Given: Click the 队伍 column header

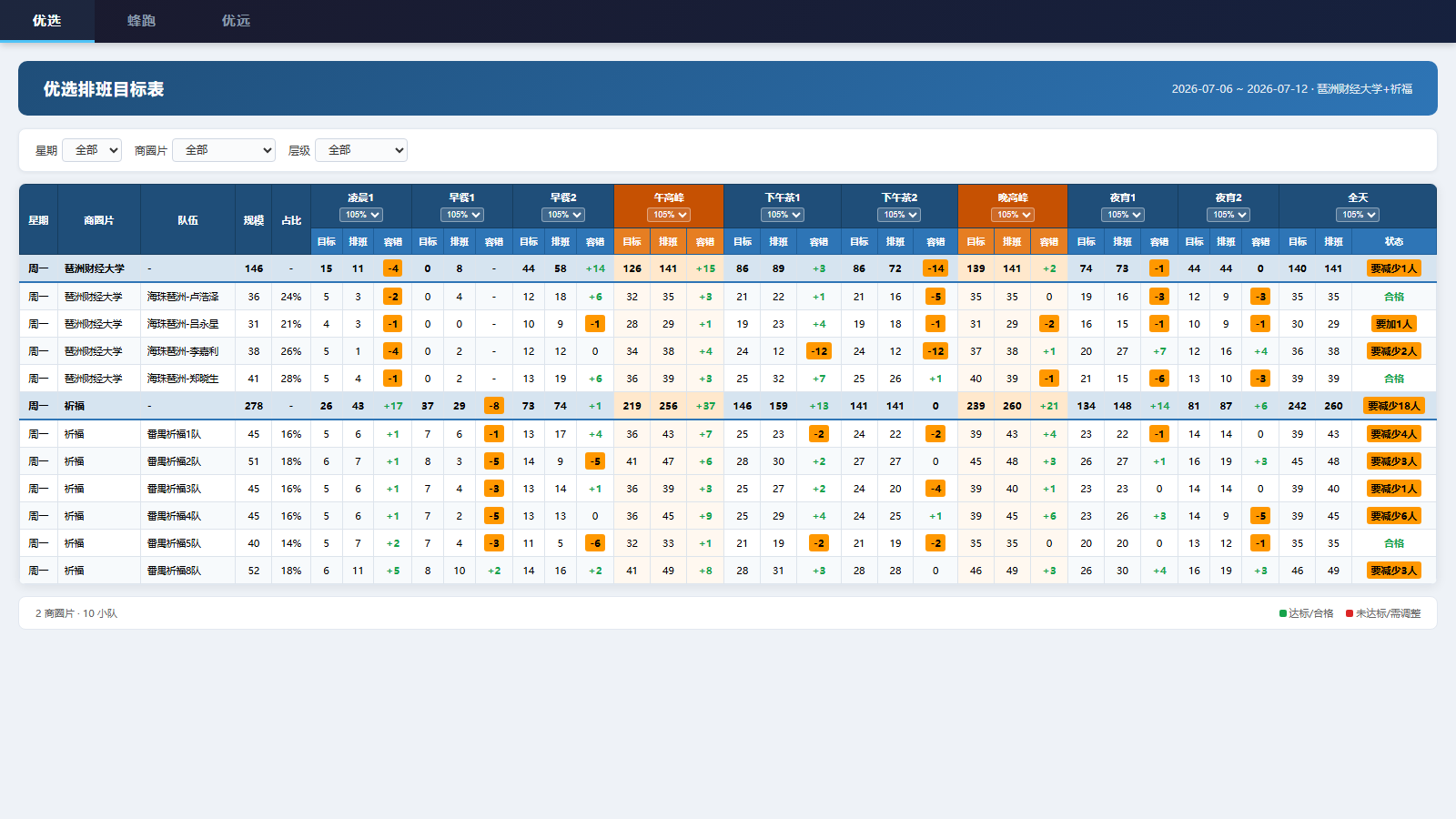Looking at the screenshot, I should click(188, 220).
